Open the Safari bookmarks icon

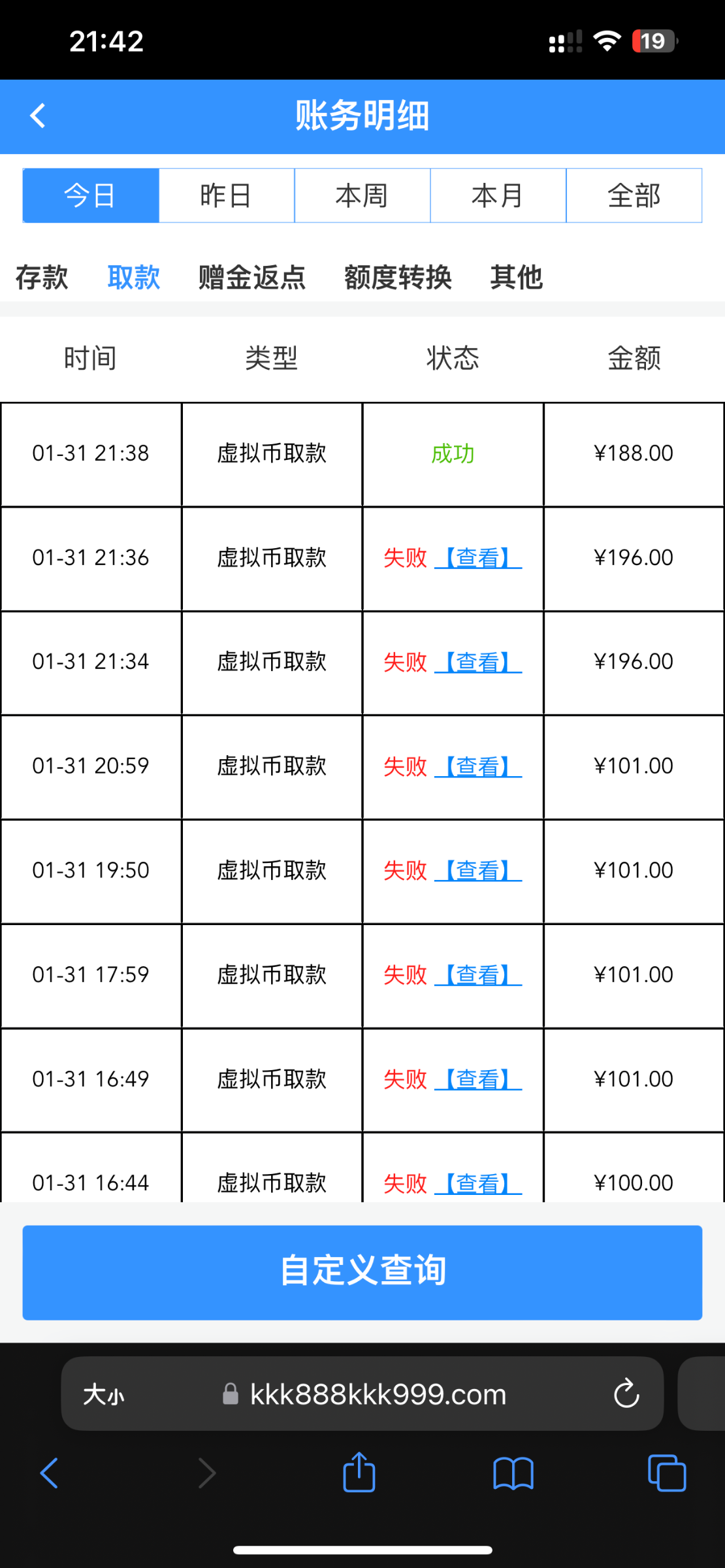(513, 1473)
